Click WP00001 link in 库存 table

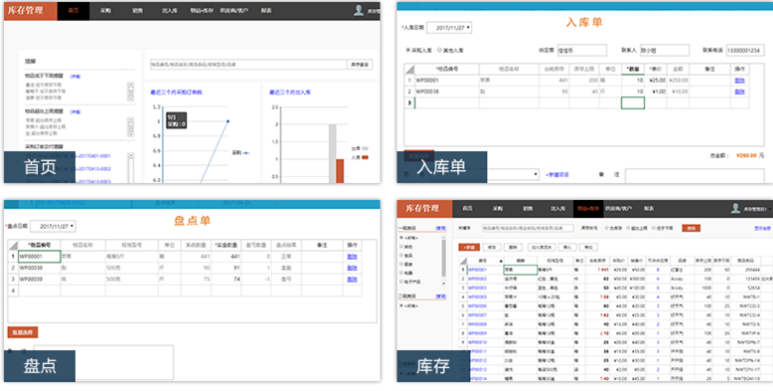click(x=477, y=270)
